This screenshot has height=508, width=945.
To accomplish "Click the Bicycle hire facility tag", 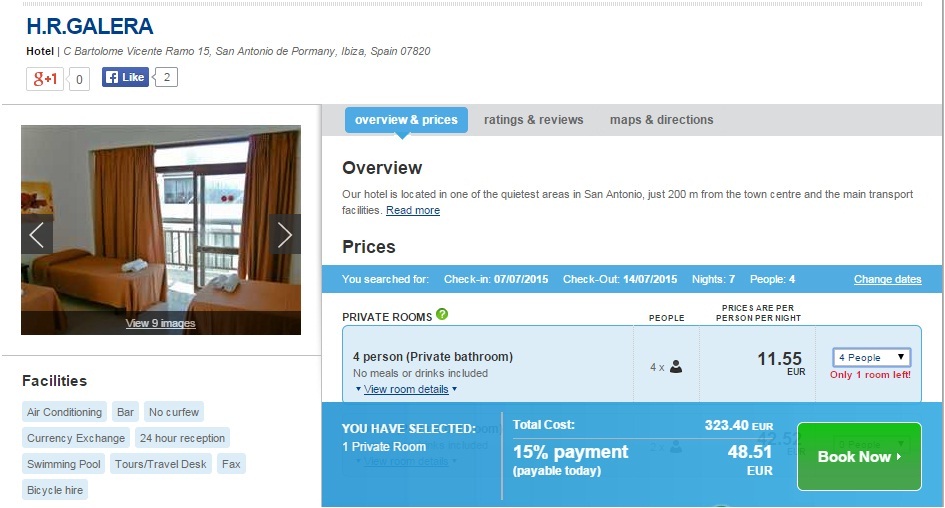I will [x=56, y=490].
